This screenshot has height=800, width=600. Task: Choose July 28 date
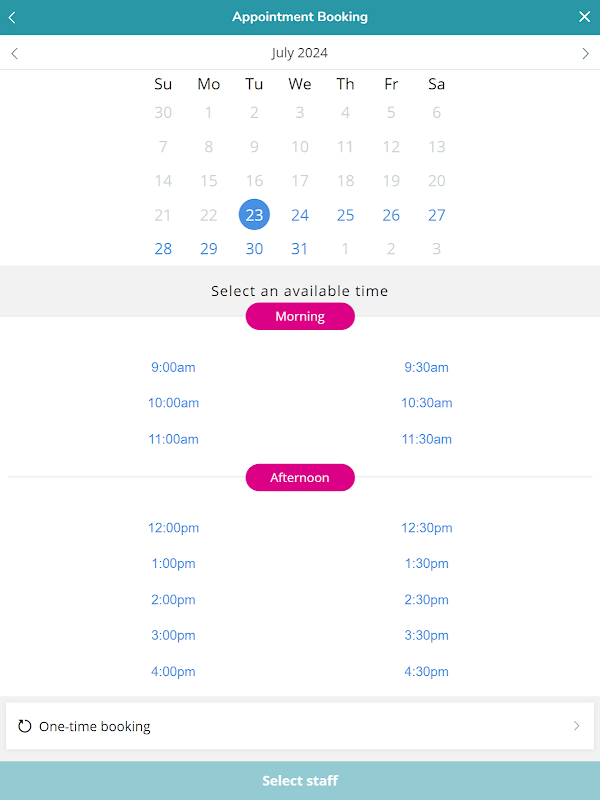163,249
